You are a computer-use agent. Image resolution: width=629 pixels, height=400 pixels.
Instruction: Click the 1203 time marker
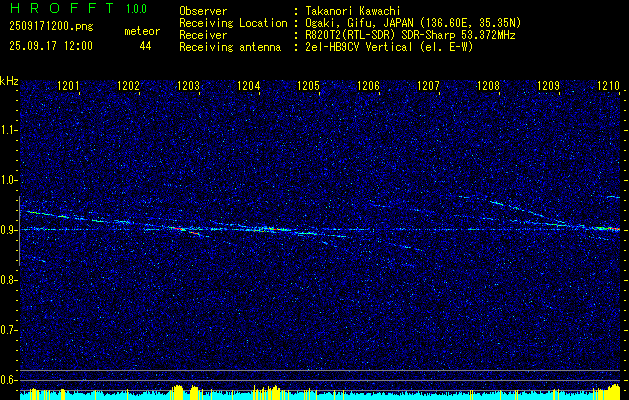(x=189, y=86)
